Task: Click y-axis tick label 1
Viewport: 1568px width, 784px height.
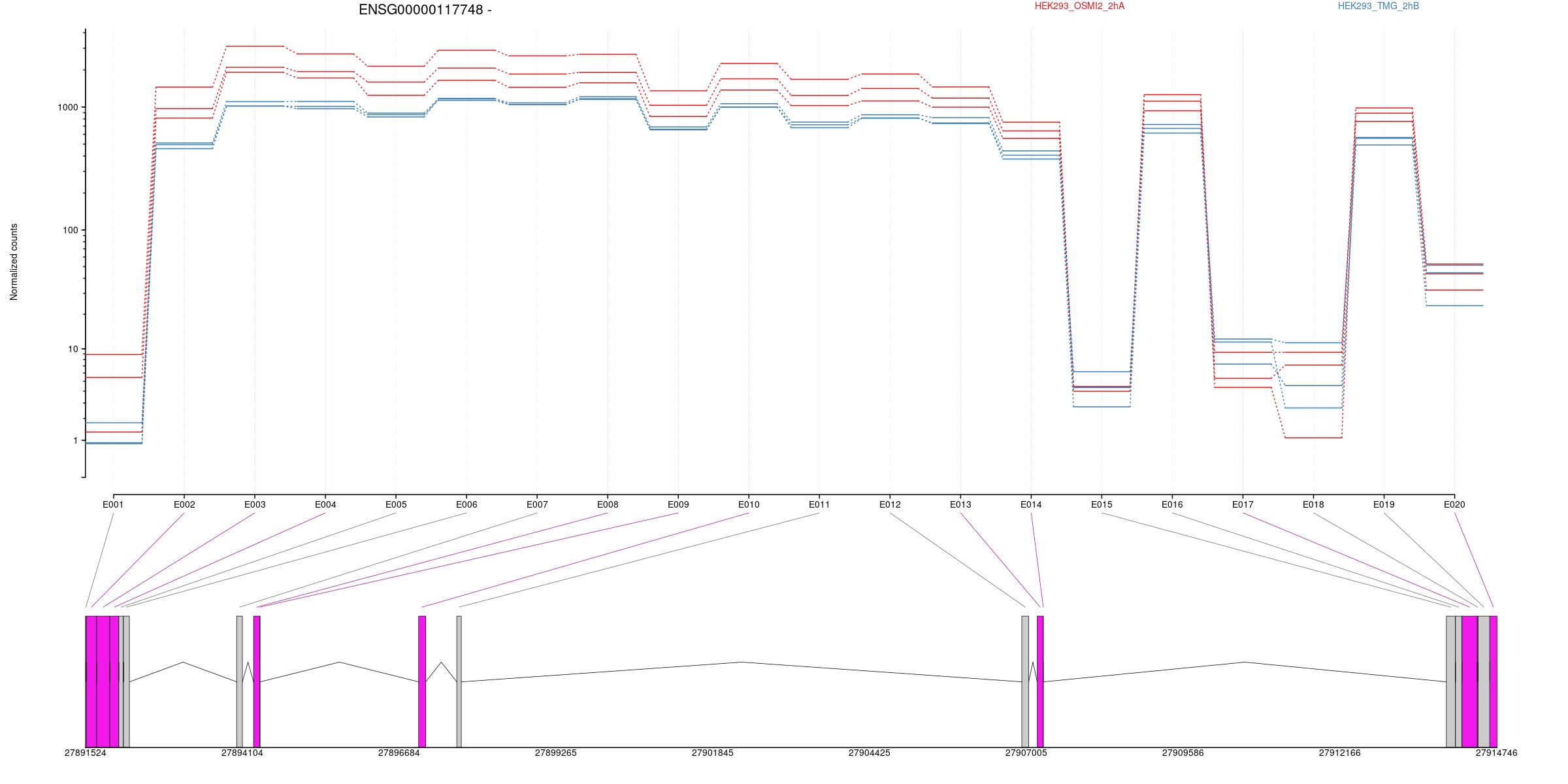Action: (75, 440)
